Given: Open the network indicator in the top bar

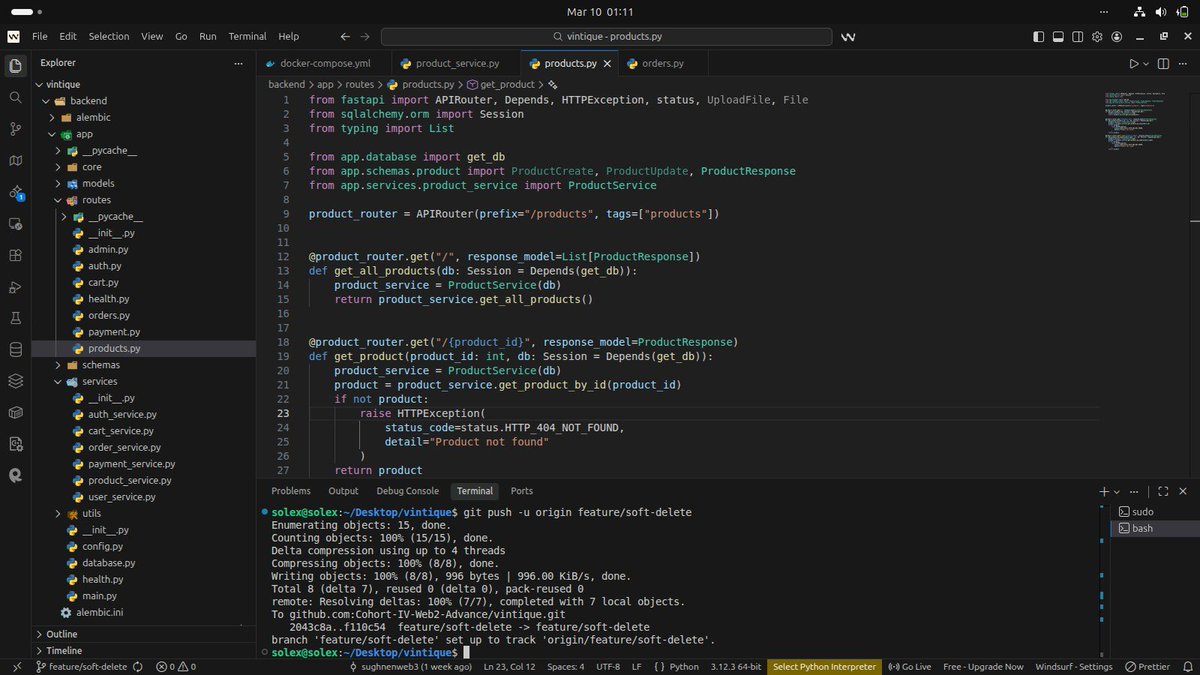Looking at the screenshot, I should [x=1139, y=12].
